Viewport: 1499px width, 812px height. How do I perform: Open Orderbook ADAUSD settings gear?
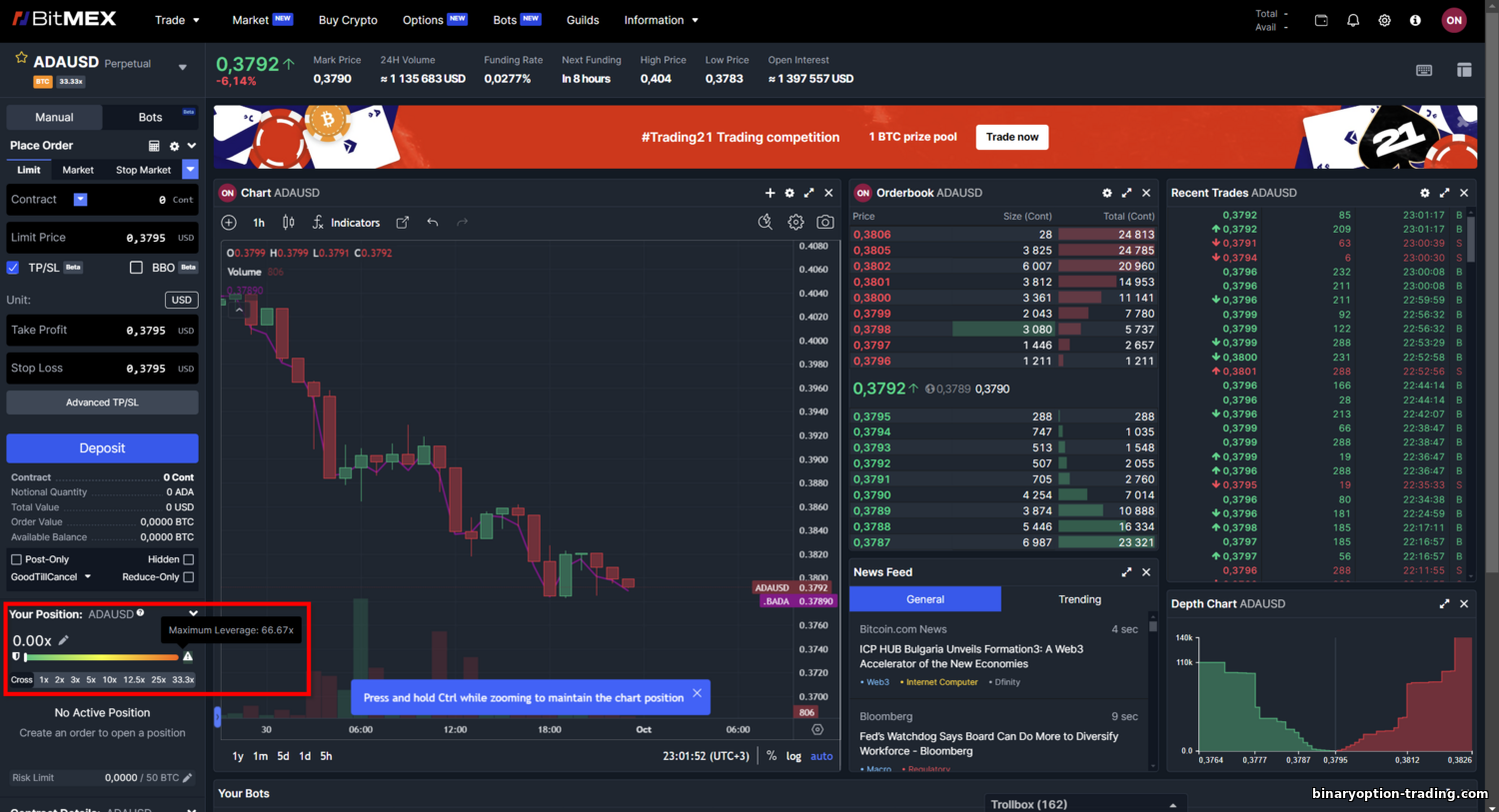coord(1107,193)
